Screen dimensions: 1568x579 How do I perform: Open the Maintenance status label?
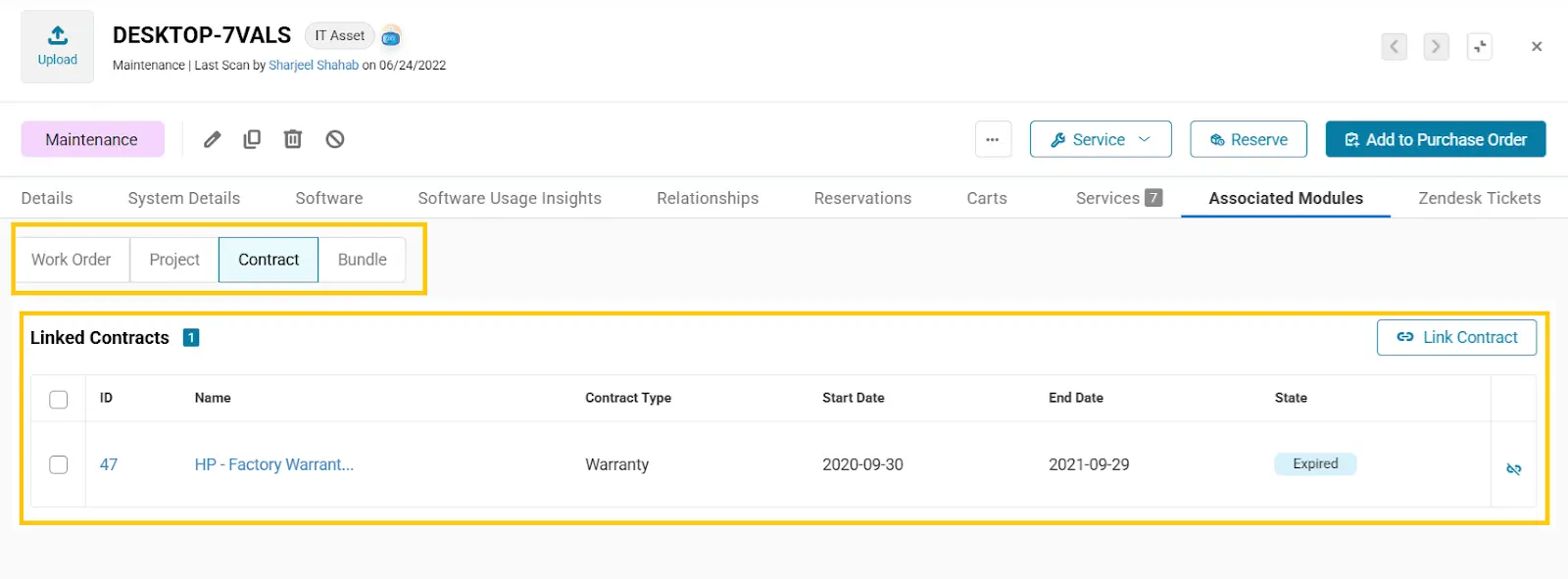click(x=92, y=139)
